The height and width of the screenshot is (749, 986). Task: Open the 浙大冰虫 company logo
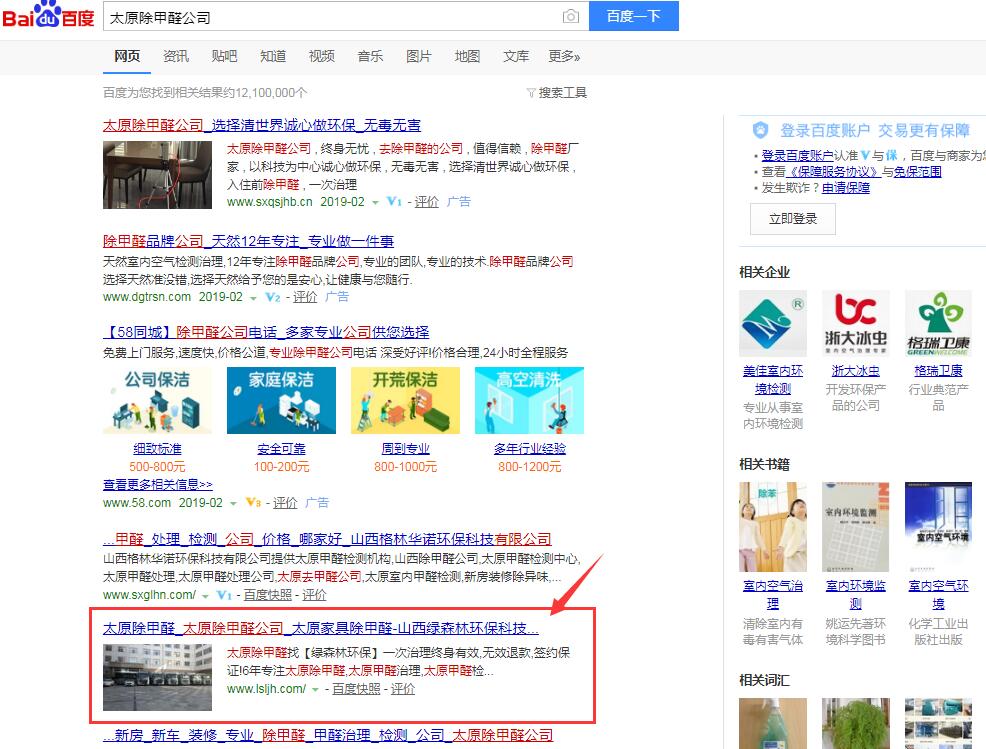pyautogui.click(x=855, y=324)
